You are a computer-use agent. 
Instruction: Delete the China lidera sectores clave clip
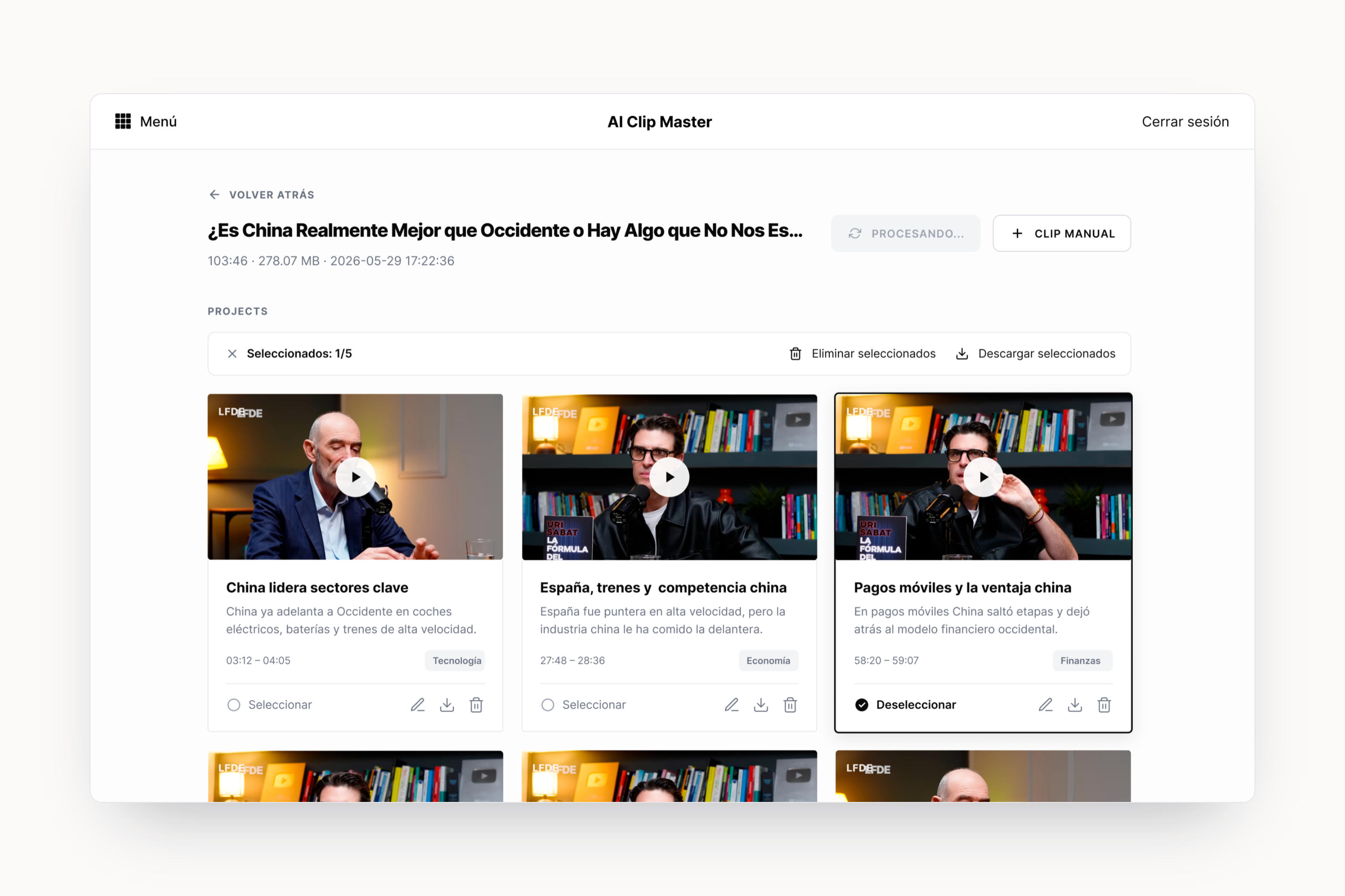[x=476, y=704]
